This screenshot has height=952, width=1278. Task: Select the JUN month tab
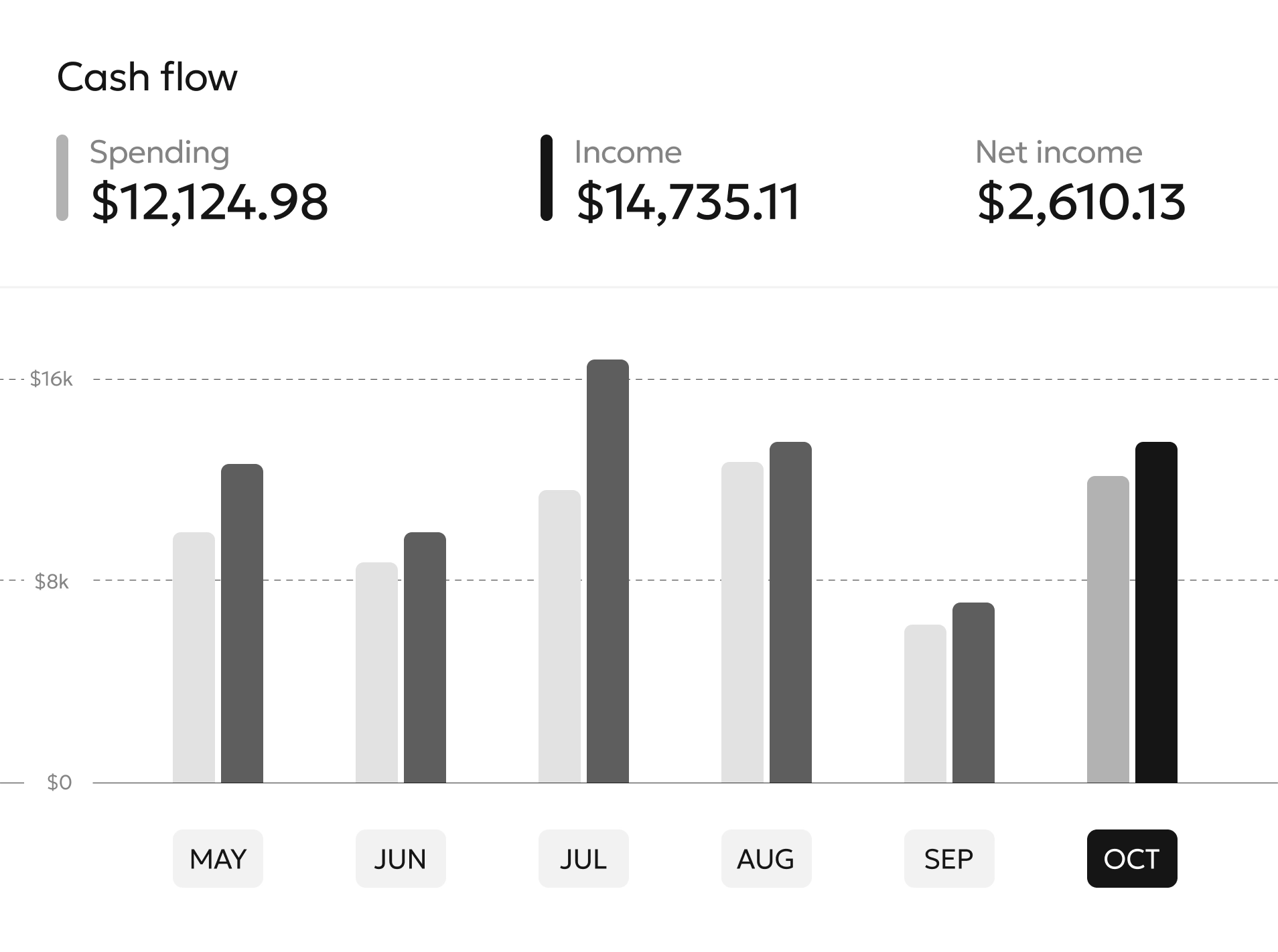pos(401,858)
